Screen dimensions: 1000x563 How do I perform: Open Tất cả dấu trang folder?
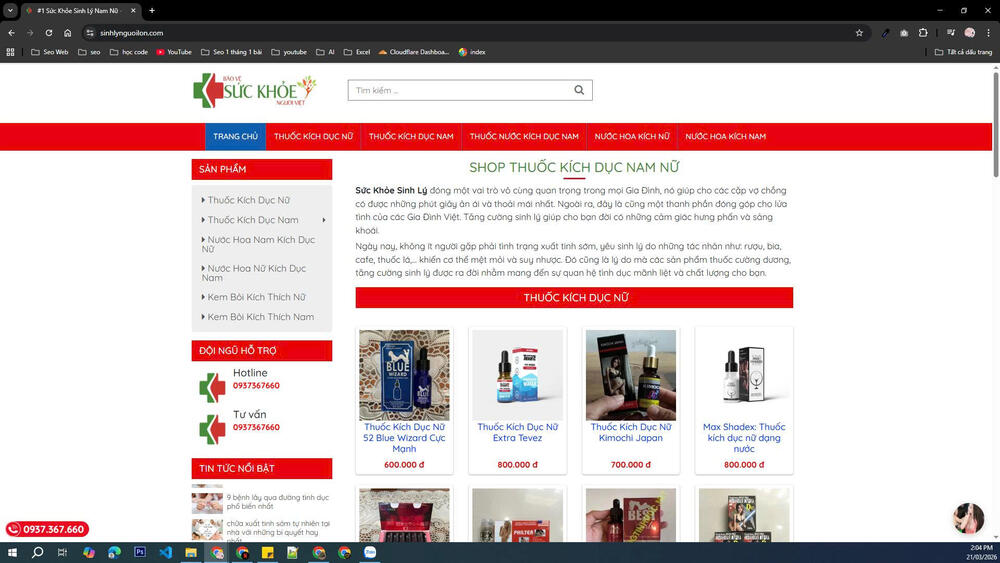[x=963, y=52]
